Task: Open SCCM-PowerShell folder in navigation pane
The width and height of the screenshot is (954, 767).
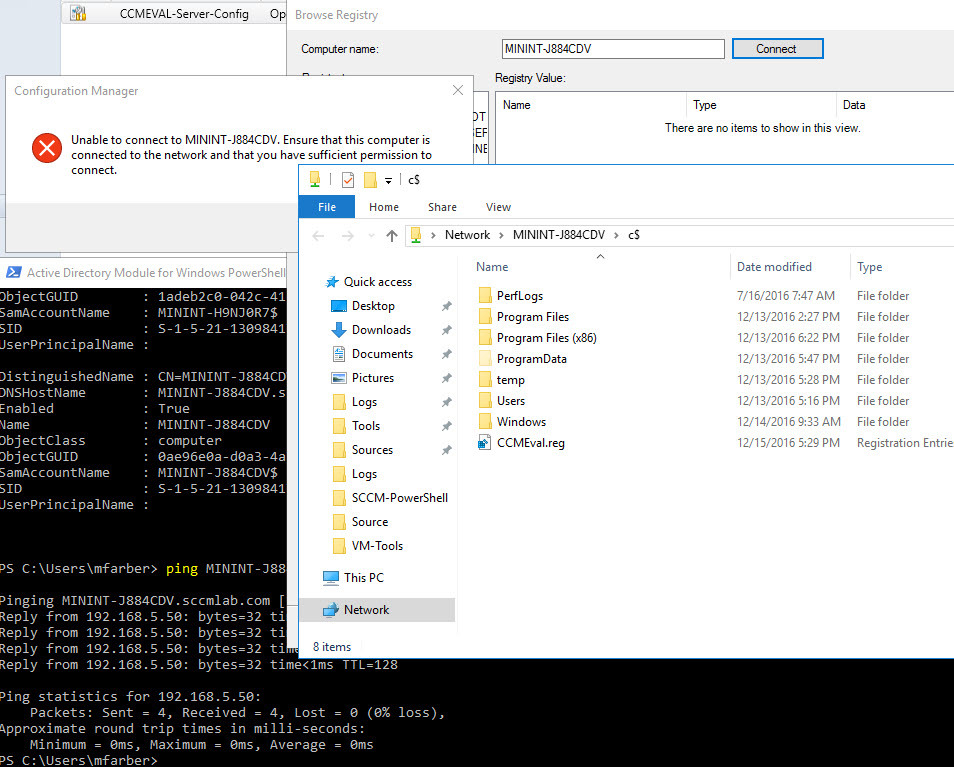Action: coord(400,498)
